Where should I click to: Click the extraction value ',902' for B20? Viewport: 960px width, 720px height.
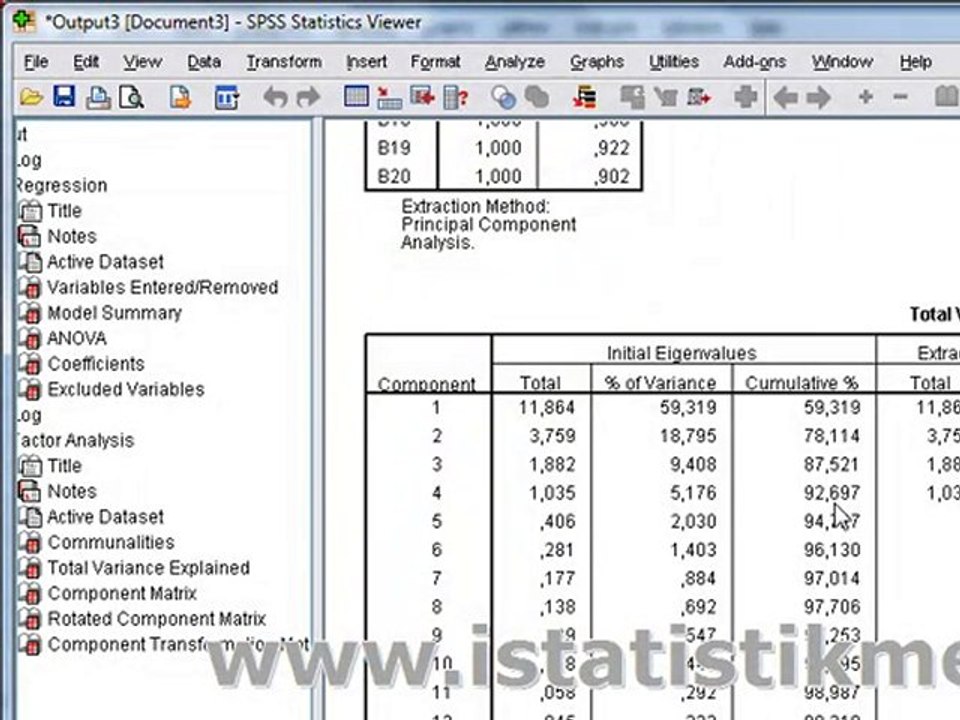[611, 177]
